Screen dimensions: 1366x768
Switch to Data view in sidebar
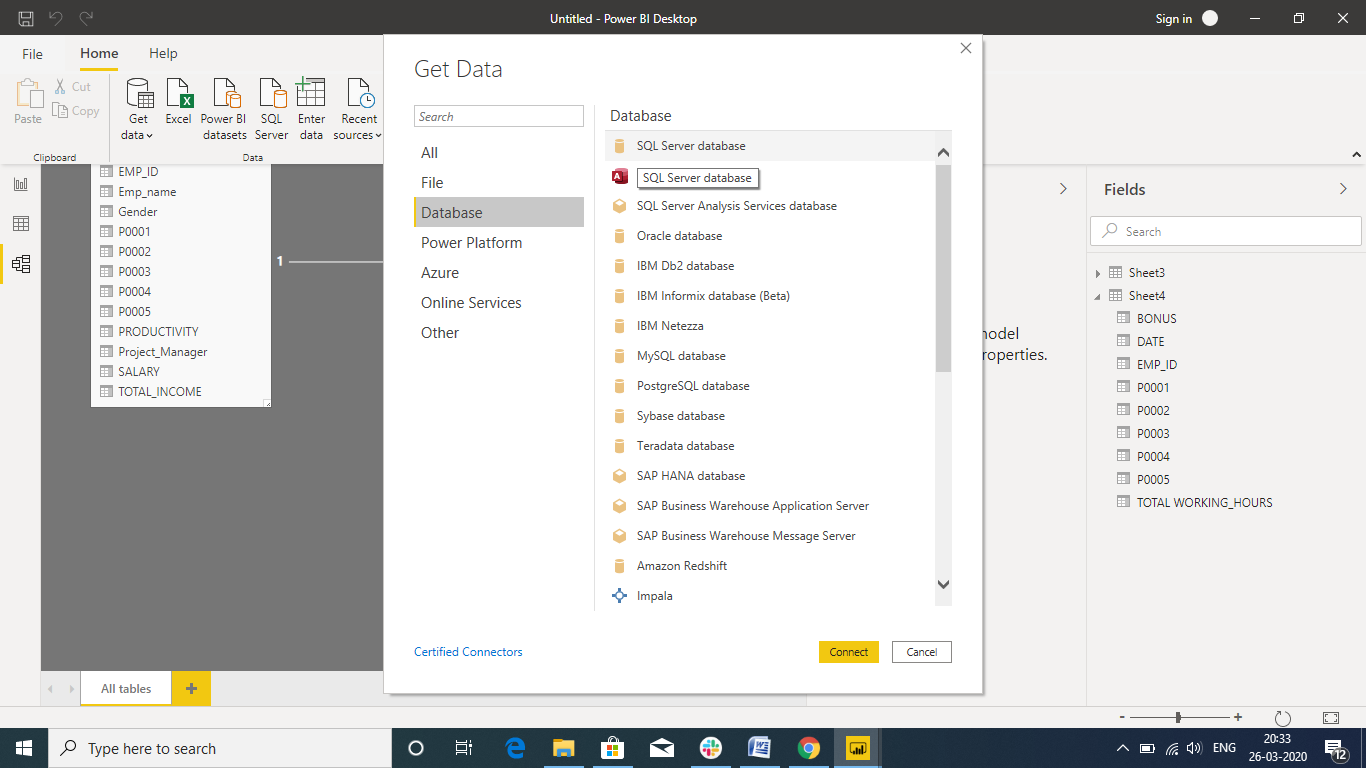tap(21, 224)
